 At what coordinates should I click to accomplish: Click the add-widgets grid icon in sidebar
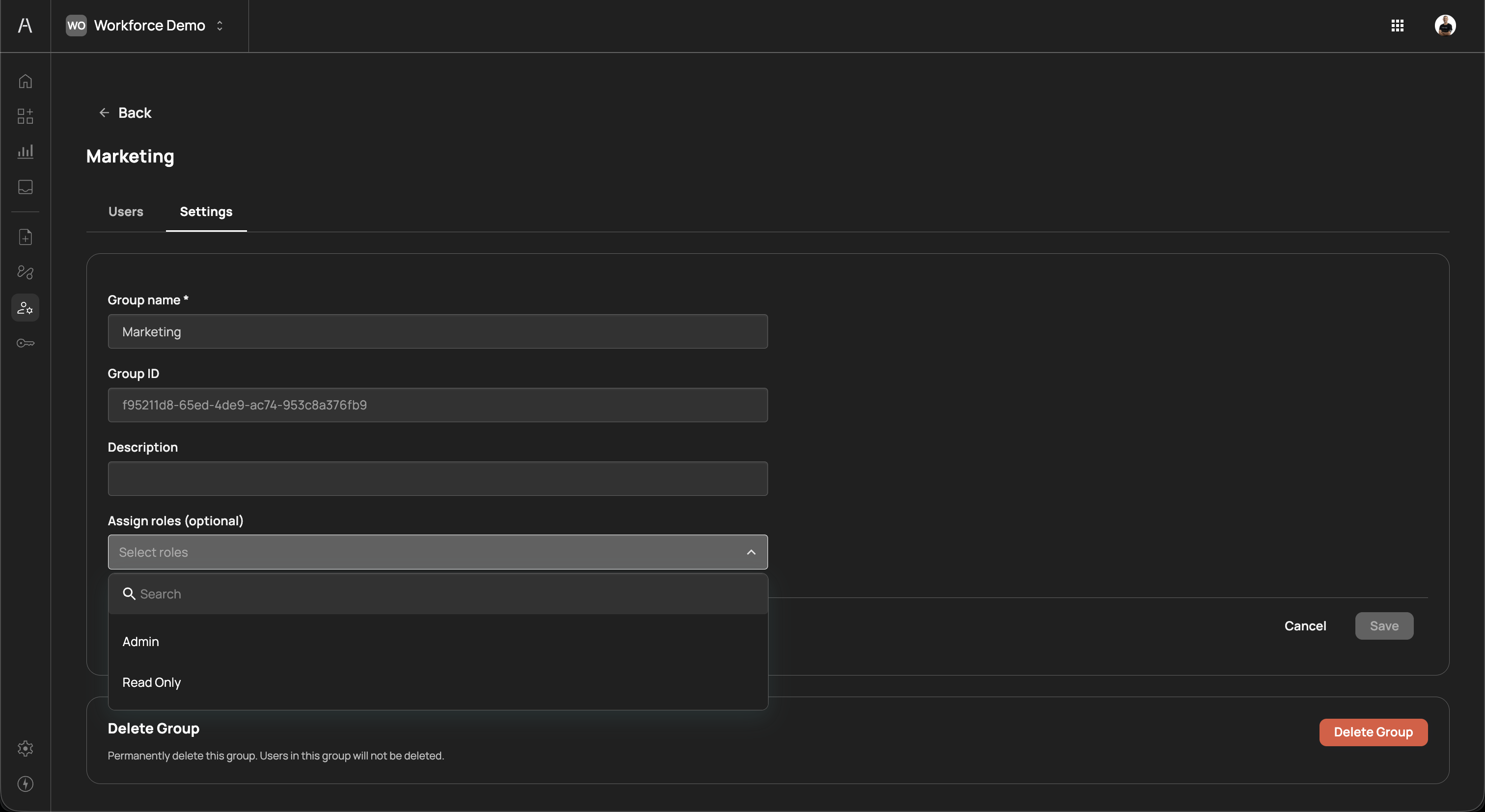tap(26, 116)
